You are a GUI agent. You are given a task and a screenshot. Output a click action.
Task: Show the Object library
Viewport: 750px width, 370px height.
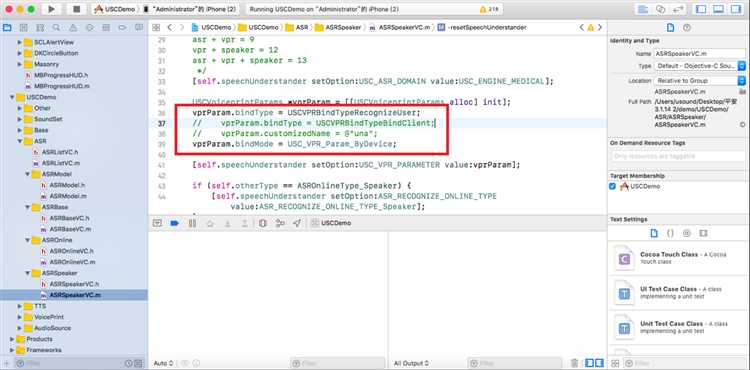(686, 233)
